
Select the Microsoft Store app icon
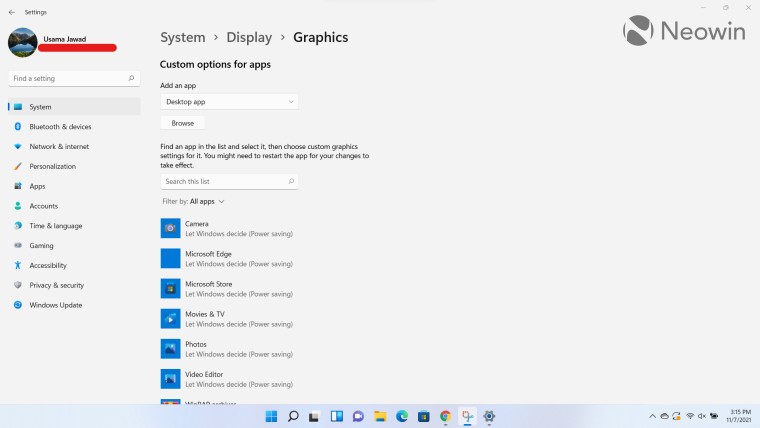tap(171, 288)
